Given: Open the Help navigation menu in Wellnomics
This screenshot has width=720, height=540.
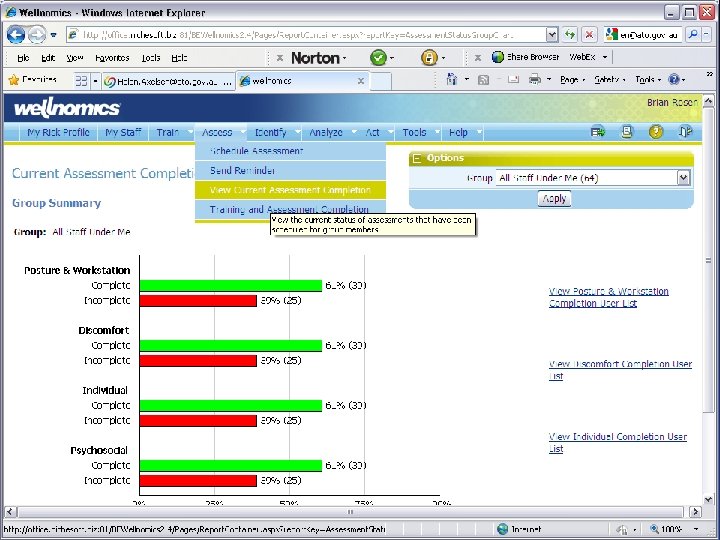Looking at the screenshot, I should coord(462,132).
